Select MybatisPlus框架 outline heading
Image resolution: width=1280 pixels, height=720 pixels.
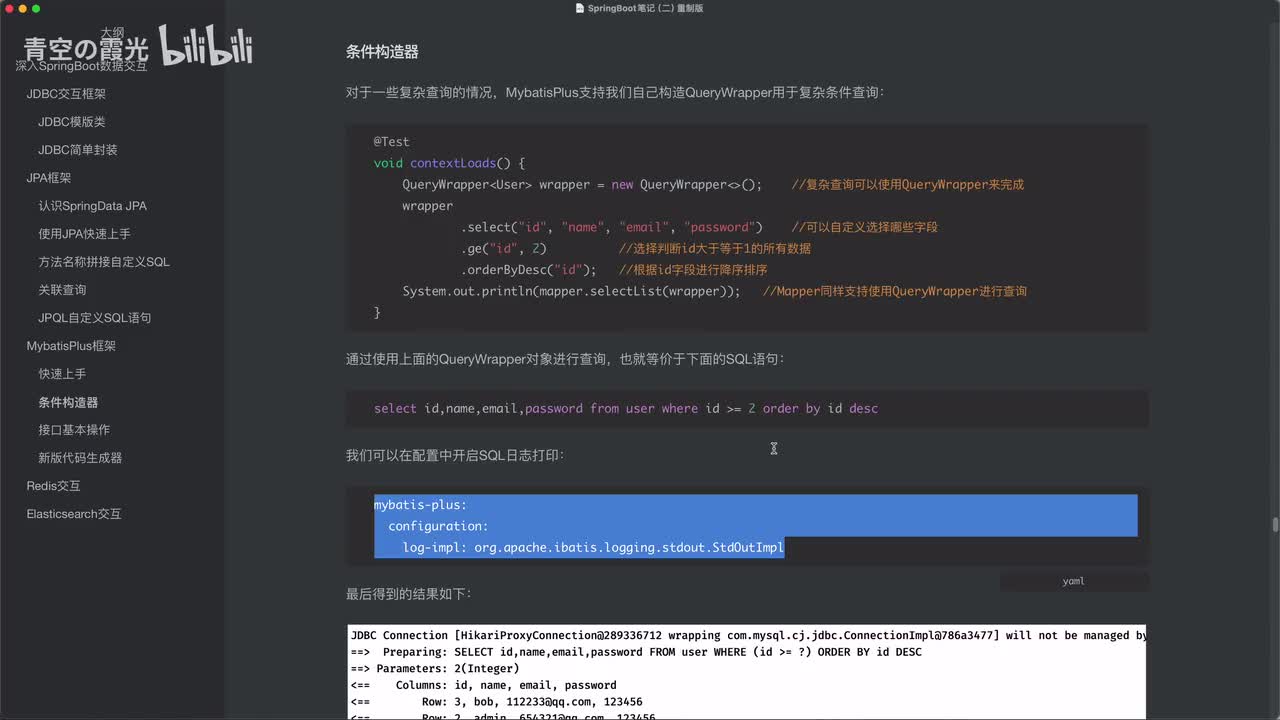point(71,346)
